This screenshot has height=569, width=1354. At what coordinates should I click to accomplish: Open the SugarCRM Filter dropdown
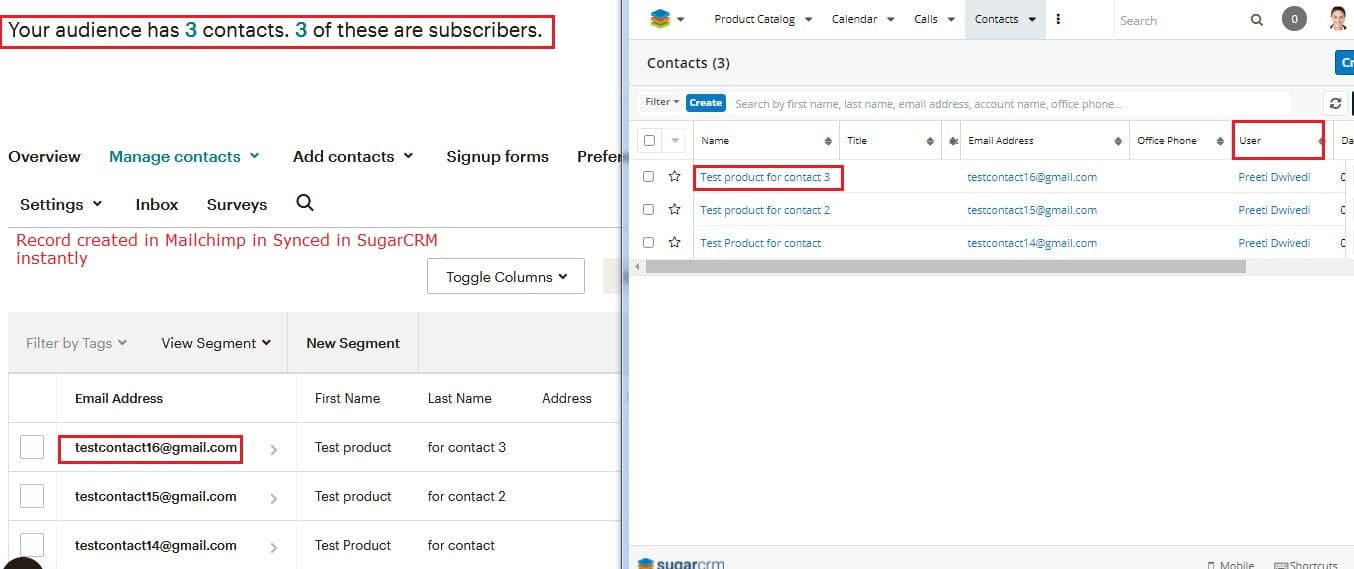662,102
